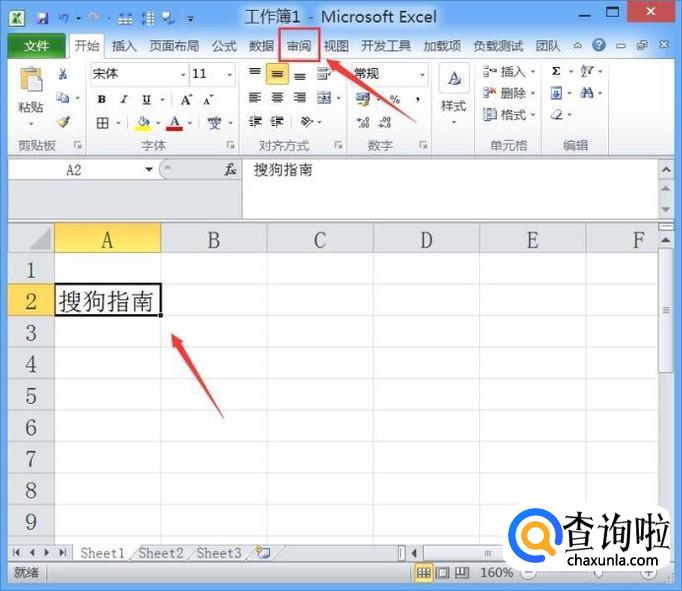Click Clear eraser icon

pos(557,115)
